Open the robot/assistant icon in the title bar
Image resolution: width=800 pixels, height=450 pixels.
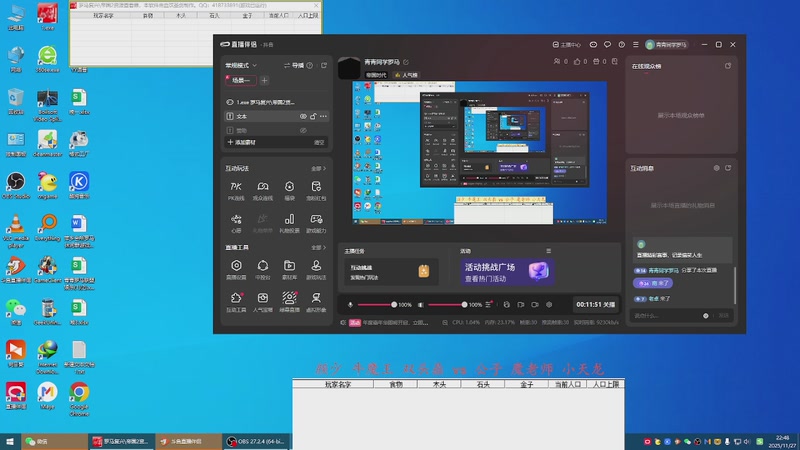click(593, 45)
